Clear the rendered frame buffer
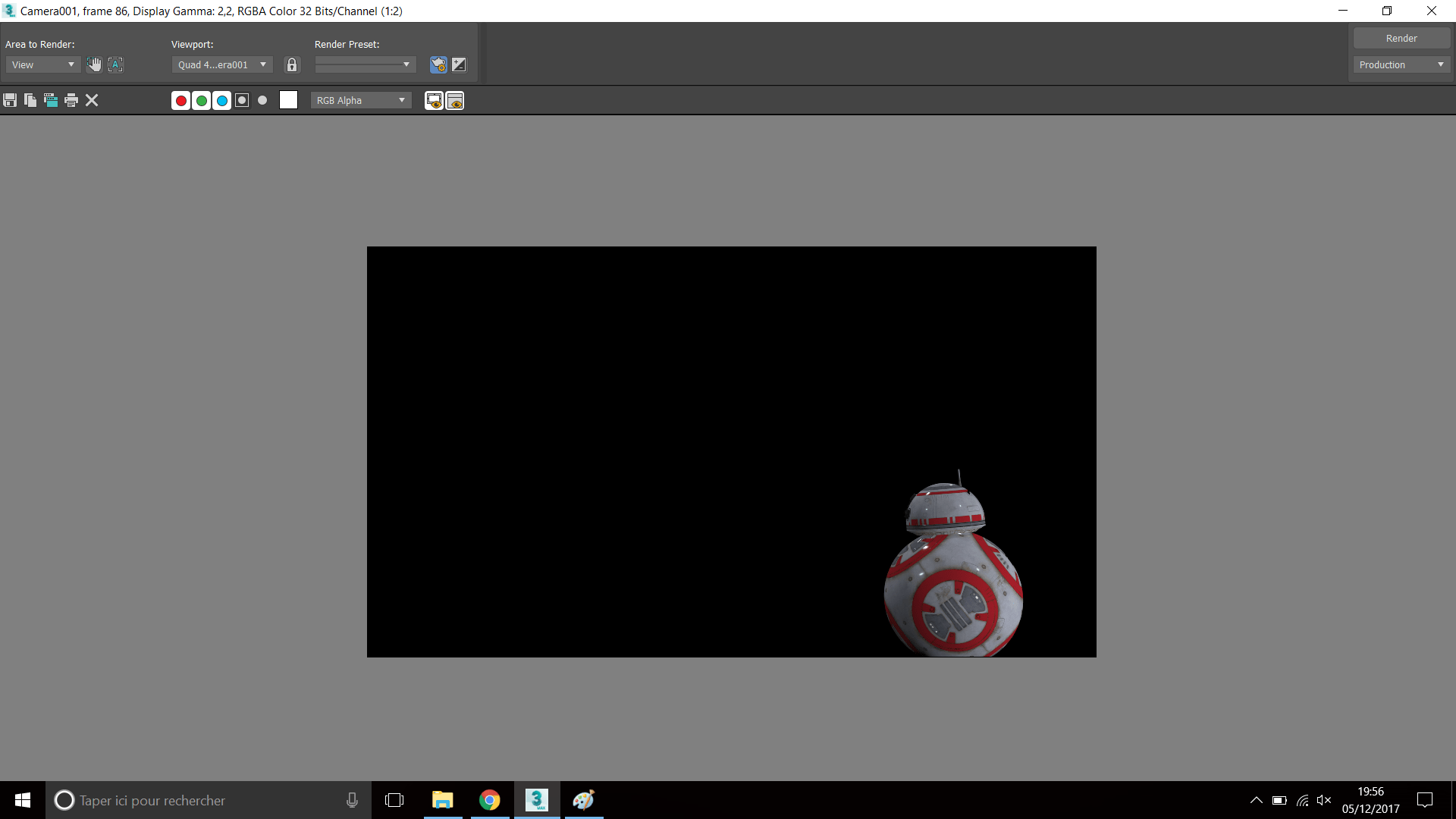Screen dimensions: 1456x819 point(91,99)
